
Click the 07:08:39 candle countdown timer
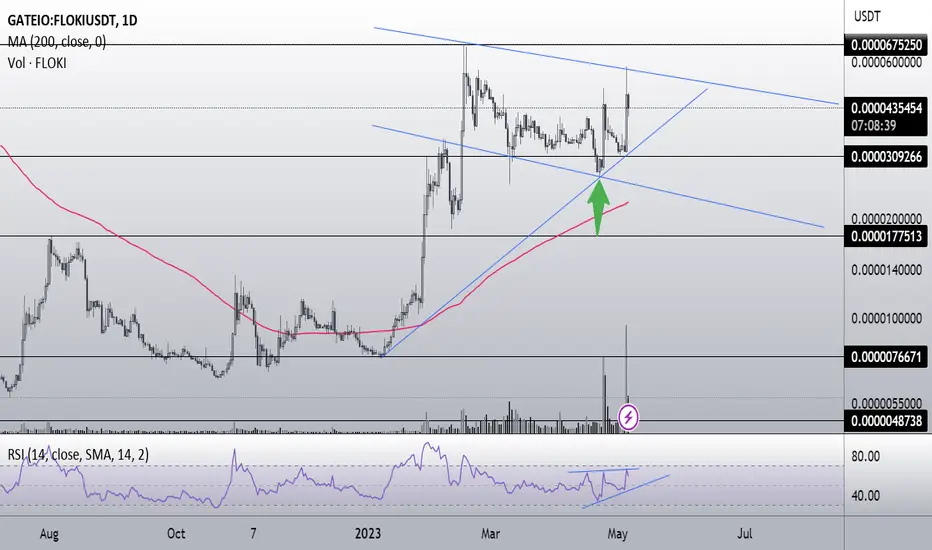[873, 125]
